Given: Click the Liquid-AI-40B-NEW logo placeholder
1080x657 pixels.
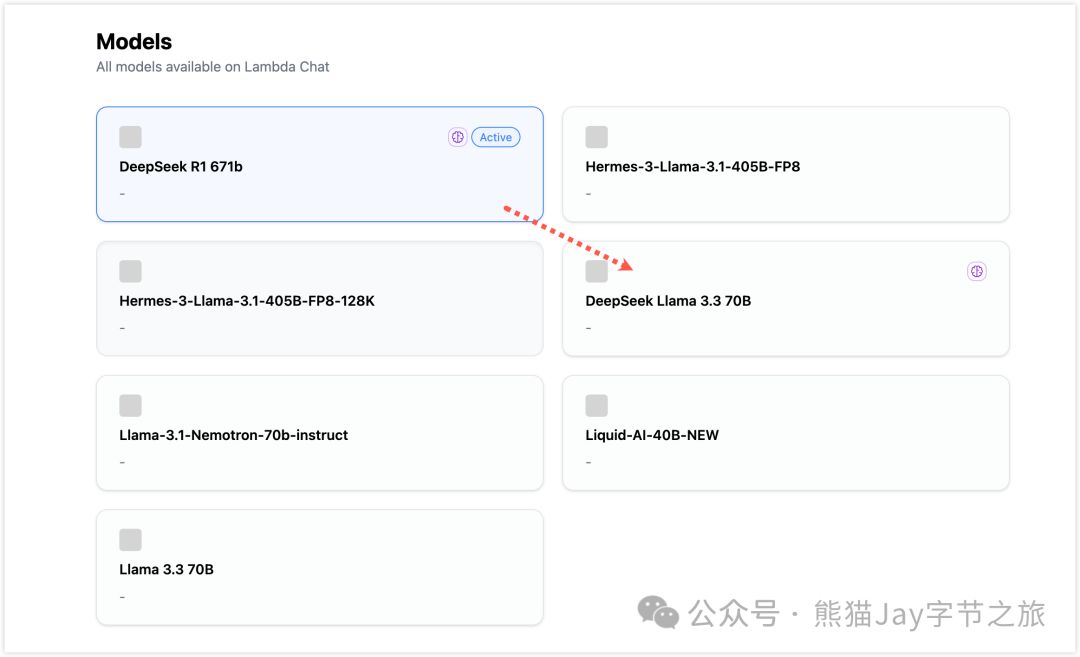Looking at the screenshot, I should (596, 406).
